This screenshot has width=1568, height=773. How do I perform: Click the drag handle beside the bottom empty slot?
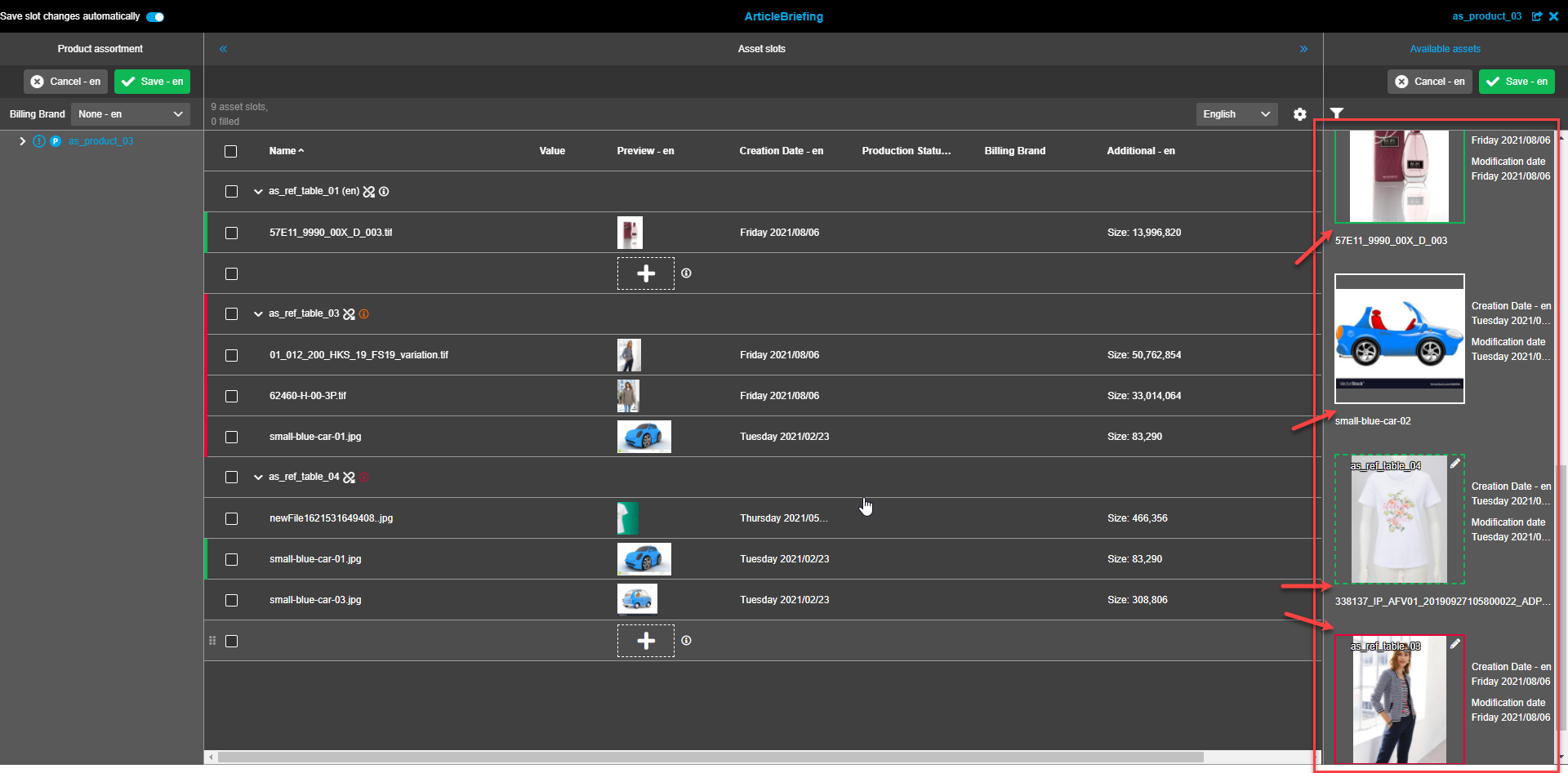(x=212, y=641)
